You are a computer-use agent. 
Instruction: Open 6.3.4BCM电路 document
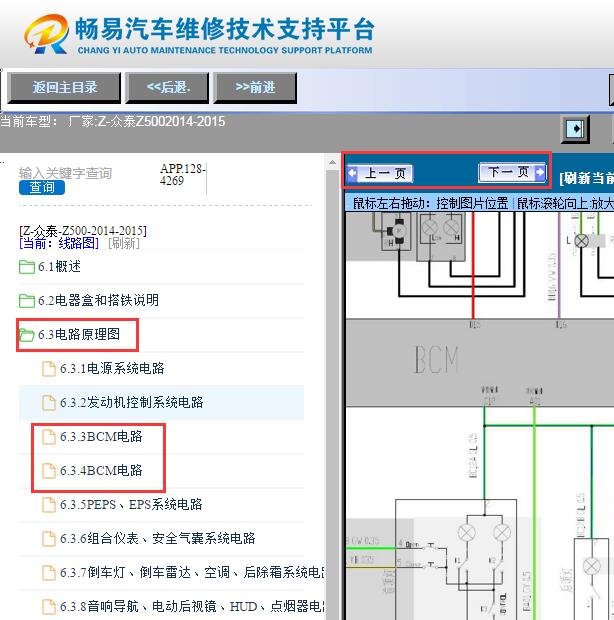point(101,471)
